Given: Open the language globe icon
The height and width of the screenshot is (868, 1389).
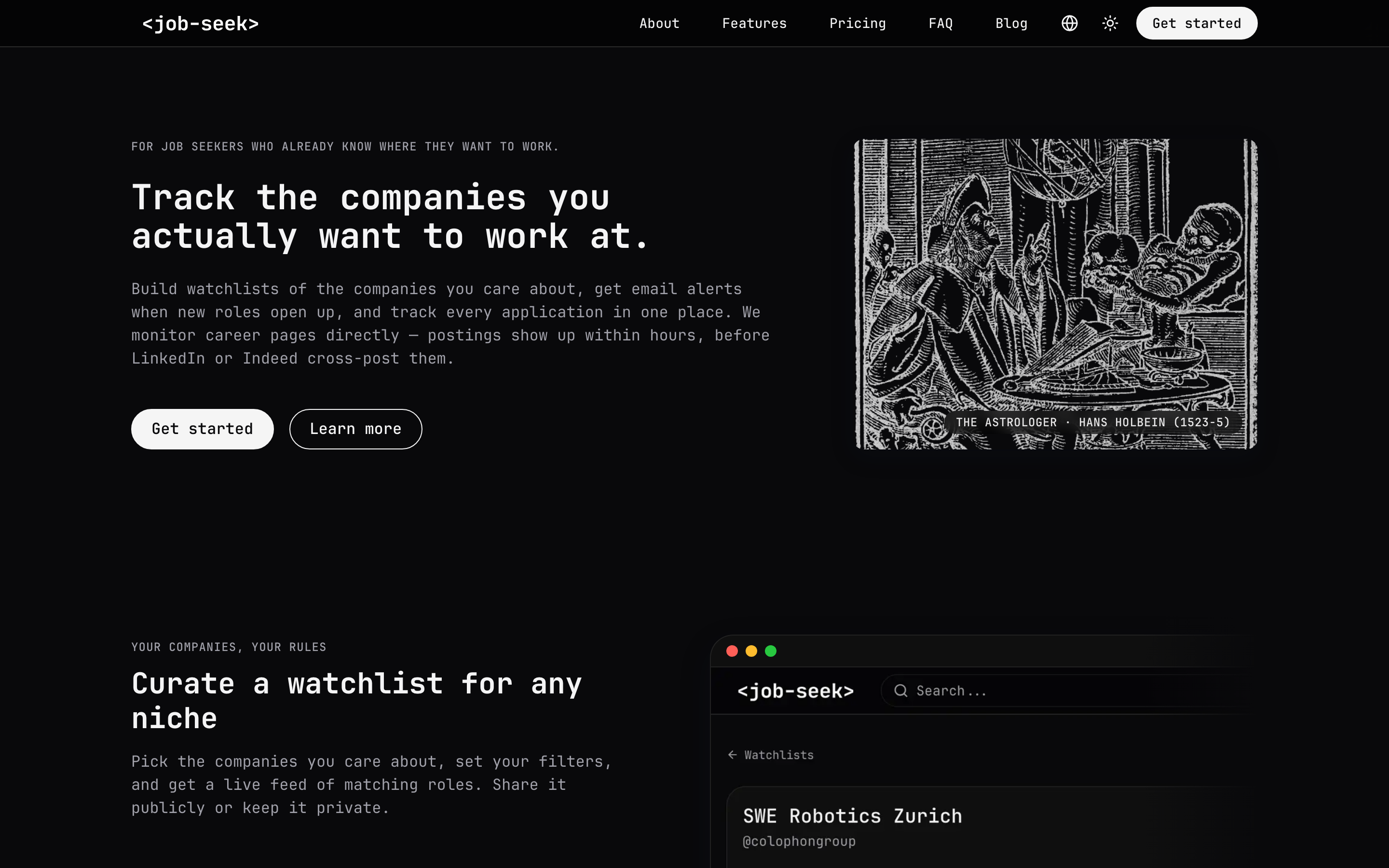Looking at the screenshot, I should coord(1069,24).
